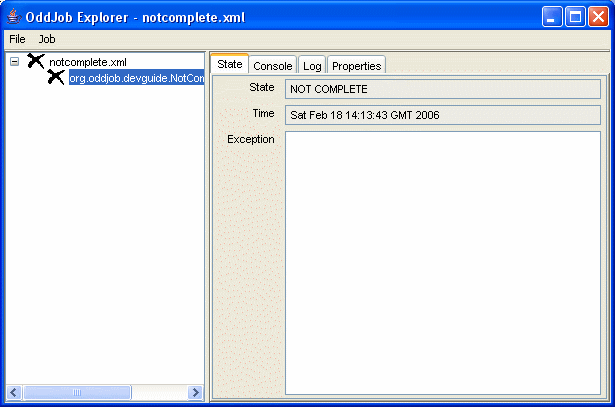The height and width of the screenshot is (407, 615).
Task: Click the cross icon beside notcomplete.xml
Action: (36, 61)
